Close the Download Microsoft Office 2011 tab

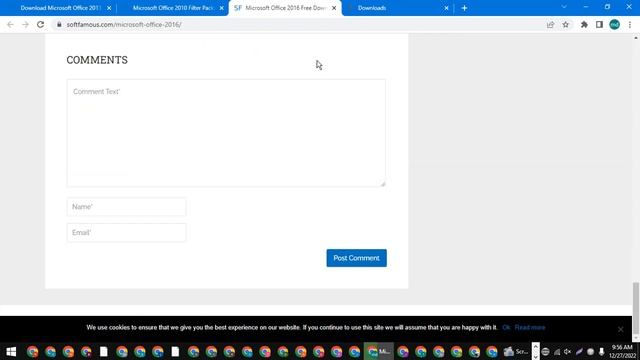(109, 8)
